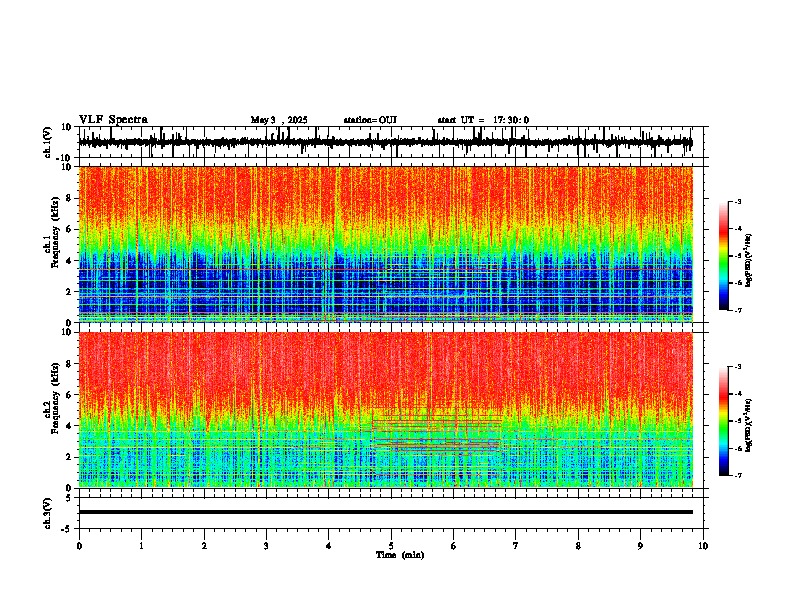The width and height of the screenshot is (792, 612).
Task: Click the "8" kHz tick of ch.1 spectrogram
Action: click(69, 198)
